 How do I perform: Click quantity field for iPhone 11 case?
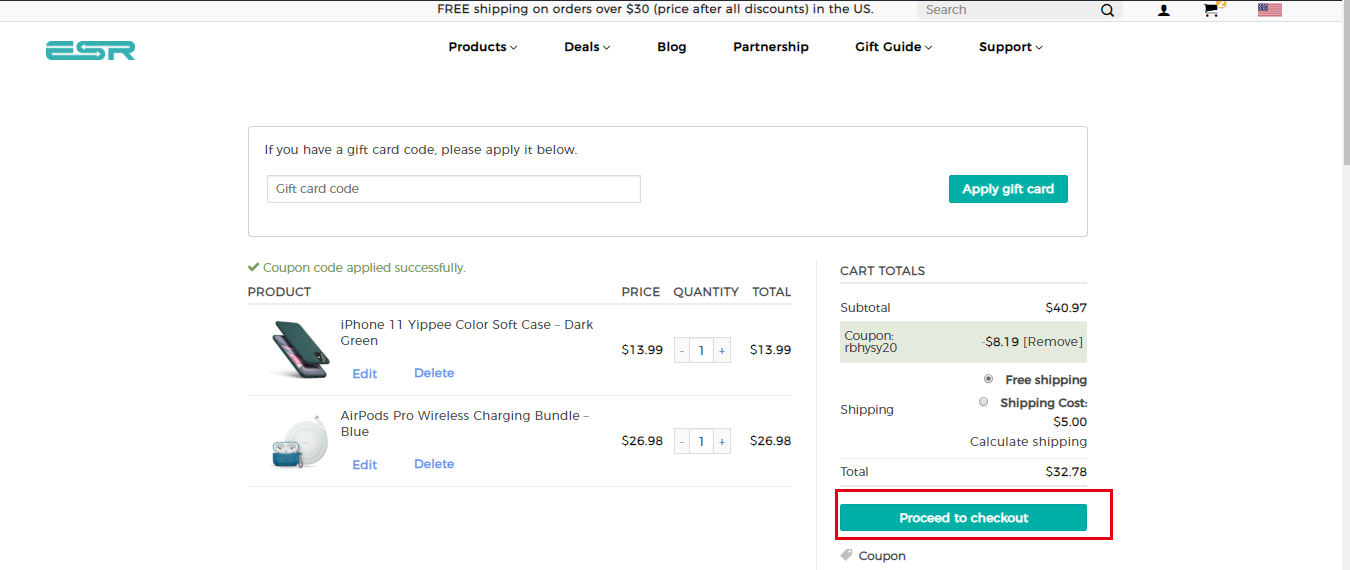(x=702, y=350)
